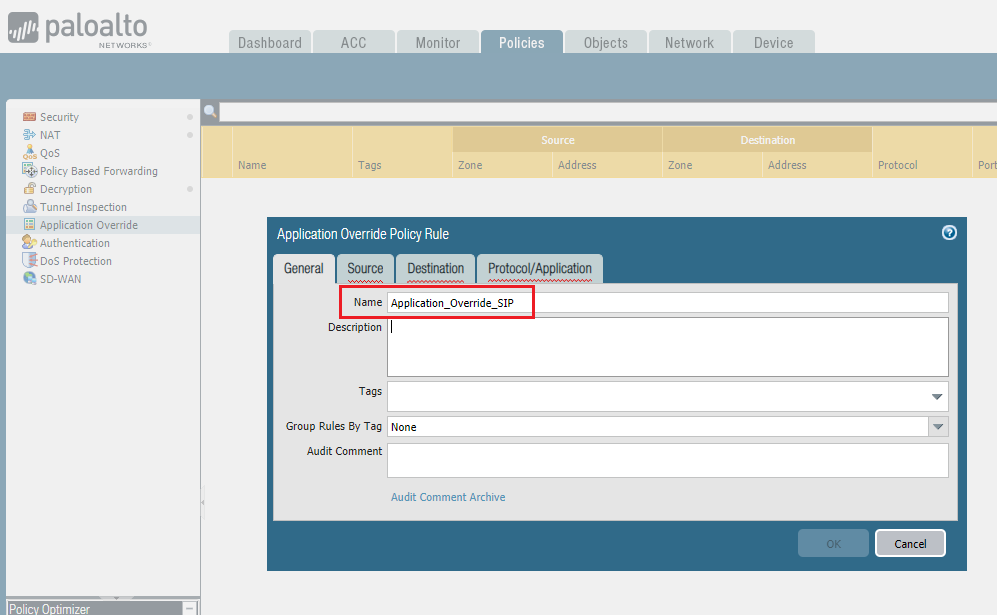Select NAT in the policy tree
This screenshot has height=616, width=997.
point(50,135)
